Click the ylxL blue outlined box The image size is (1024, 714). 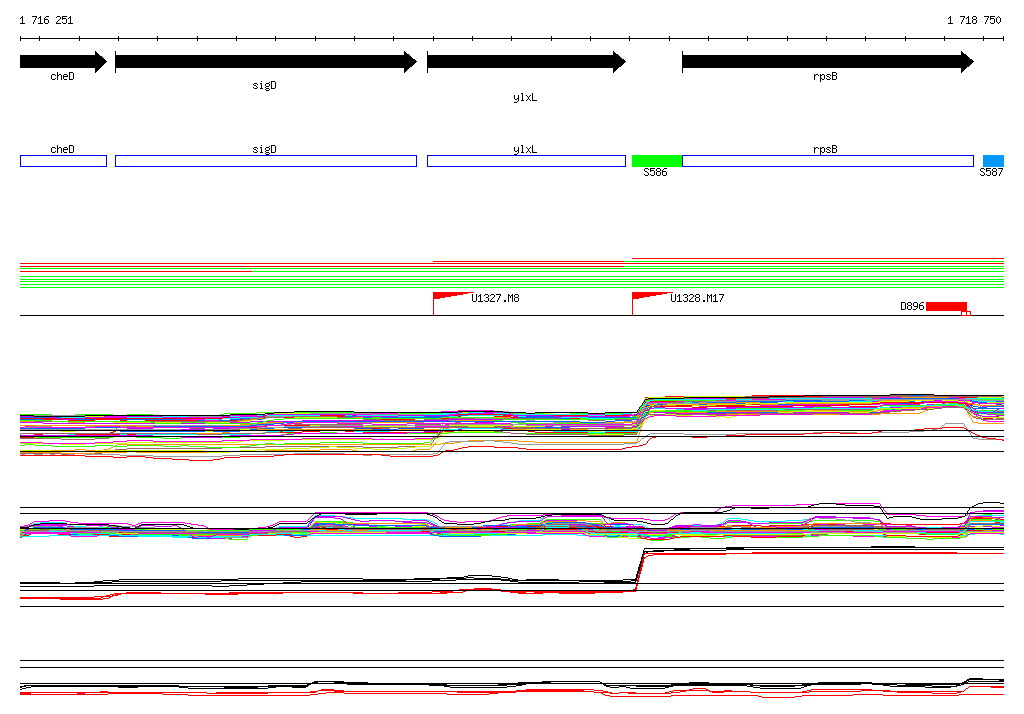pos(526,161)
